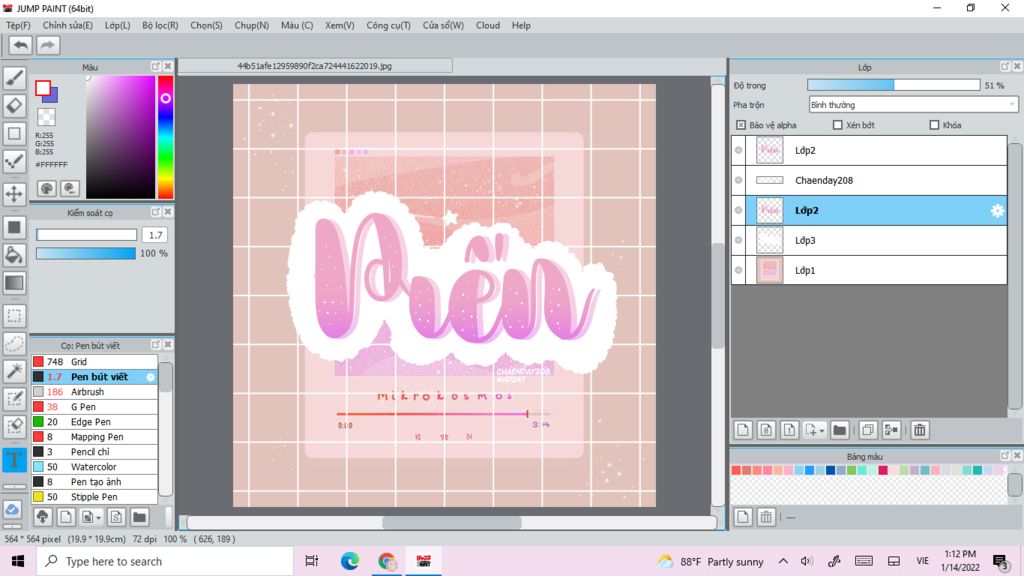Open settings gear of selected Lớp2 layer
Viewport: 1024px width, 576px height.
tap(997, 210)
